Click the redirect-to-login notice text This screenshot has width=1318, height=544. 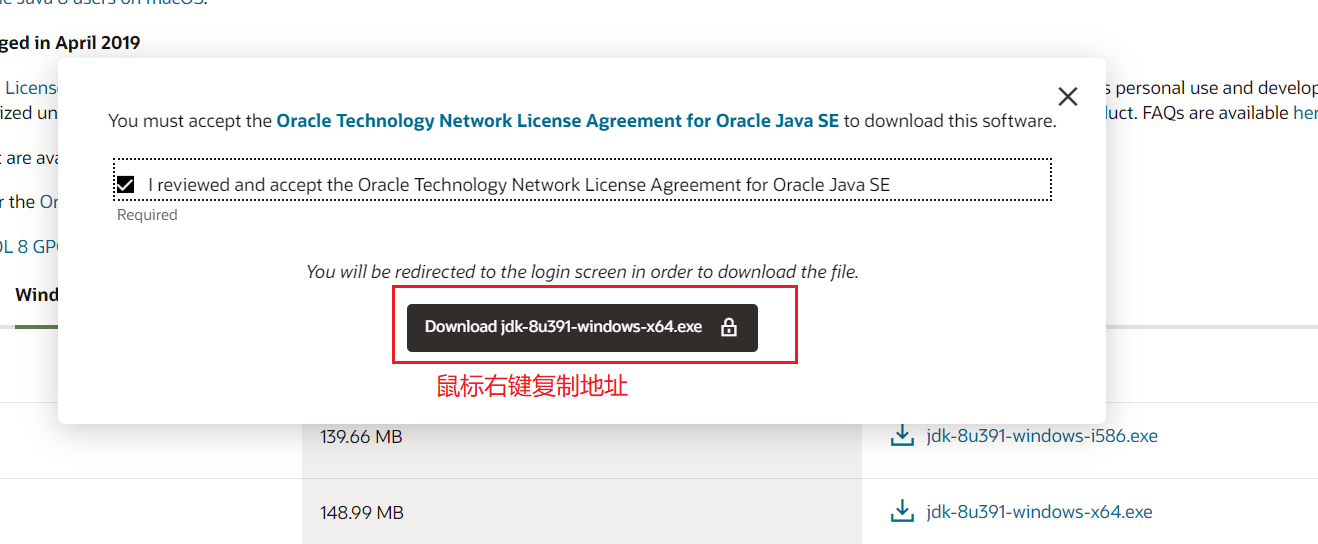(582, 272)
